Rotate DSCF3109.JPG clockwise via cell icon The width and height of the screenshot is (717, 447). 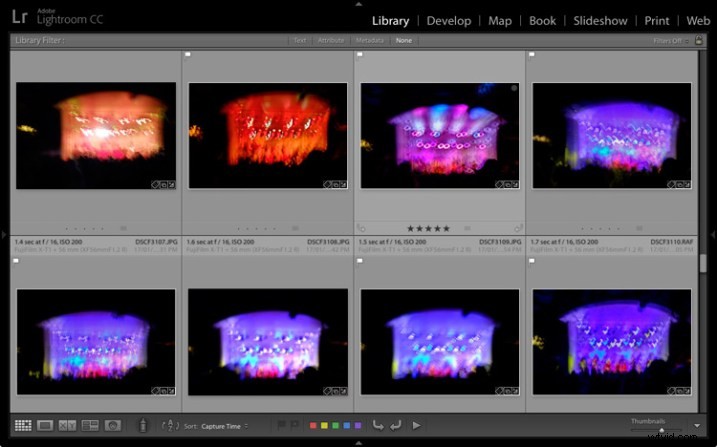(x=519, y=228)
